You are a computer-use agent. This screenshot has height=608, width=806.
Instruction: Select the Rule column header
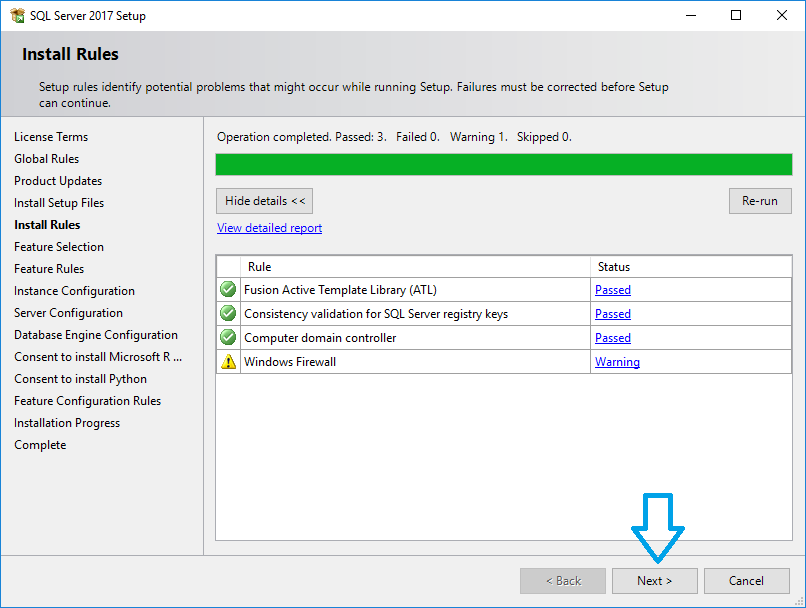pyautogui.click(x=415, y=267)
